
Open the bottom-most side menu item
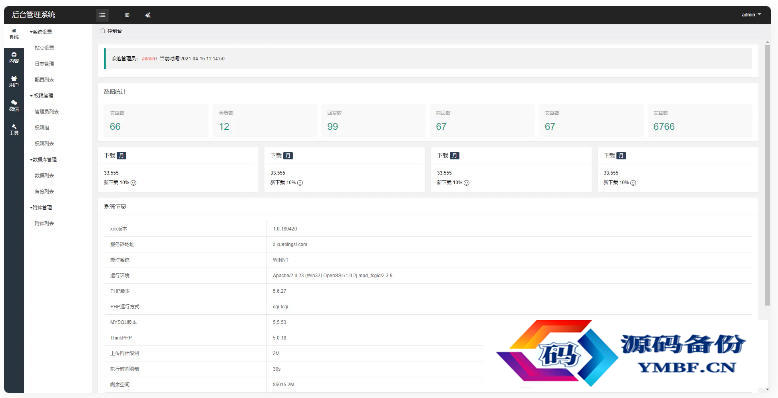click(44, 223)
